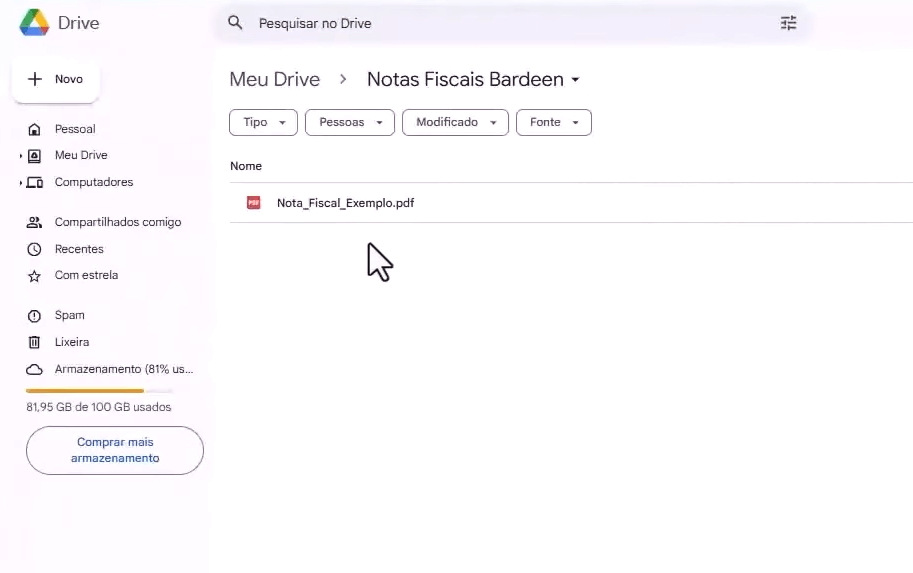
Task: Click the Com estrela star icon
Action: (34, 276)
